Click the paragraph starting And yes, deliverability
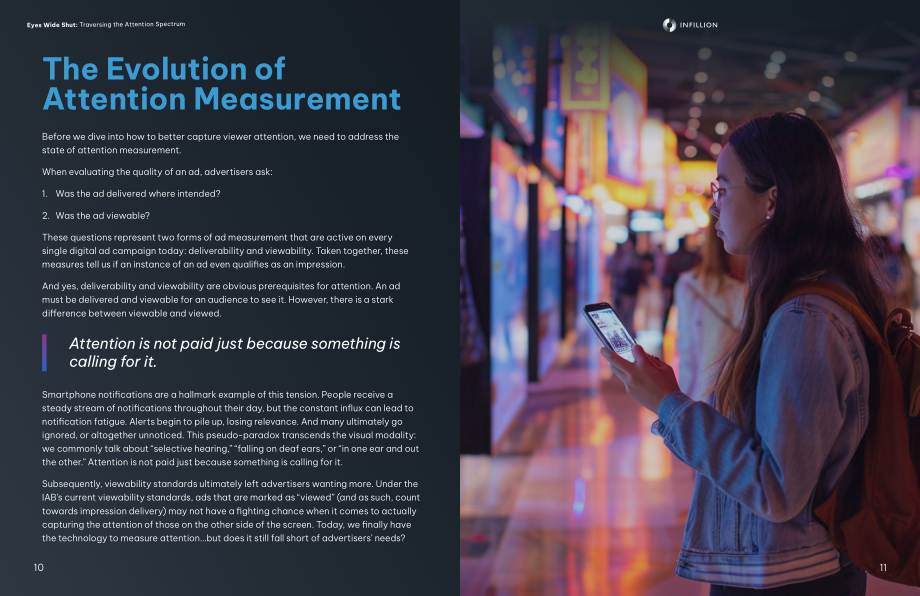This screenshot has width=920, height=596. click(x=221, y=300)
